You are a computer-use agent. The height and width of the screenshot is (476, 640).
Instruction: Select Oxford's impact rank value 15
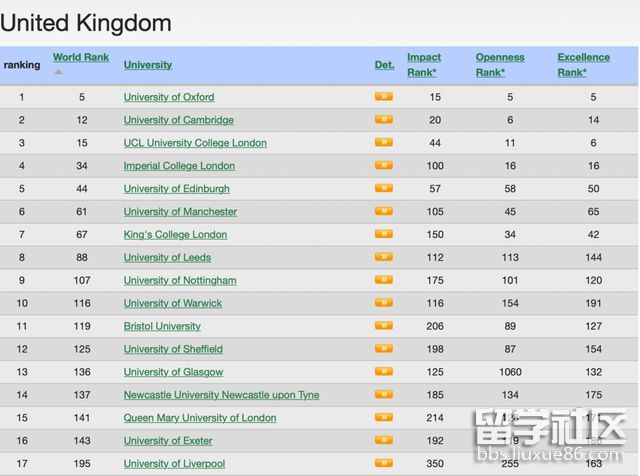click(435, 97)
